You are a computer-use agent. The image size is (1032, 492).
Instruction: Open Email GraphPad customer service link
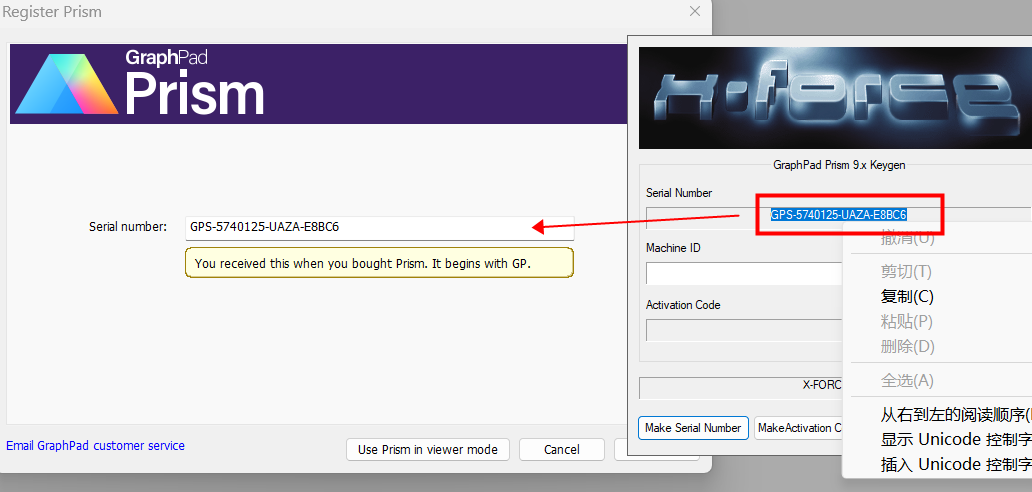(96, 446)
